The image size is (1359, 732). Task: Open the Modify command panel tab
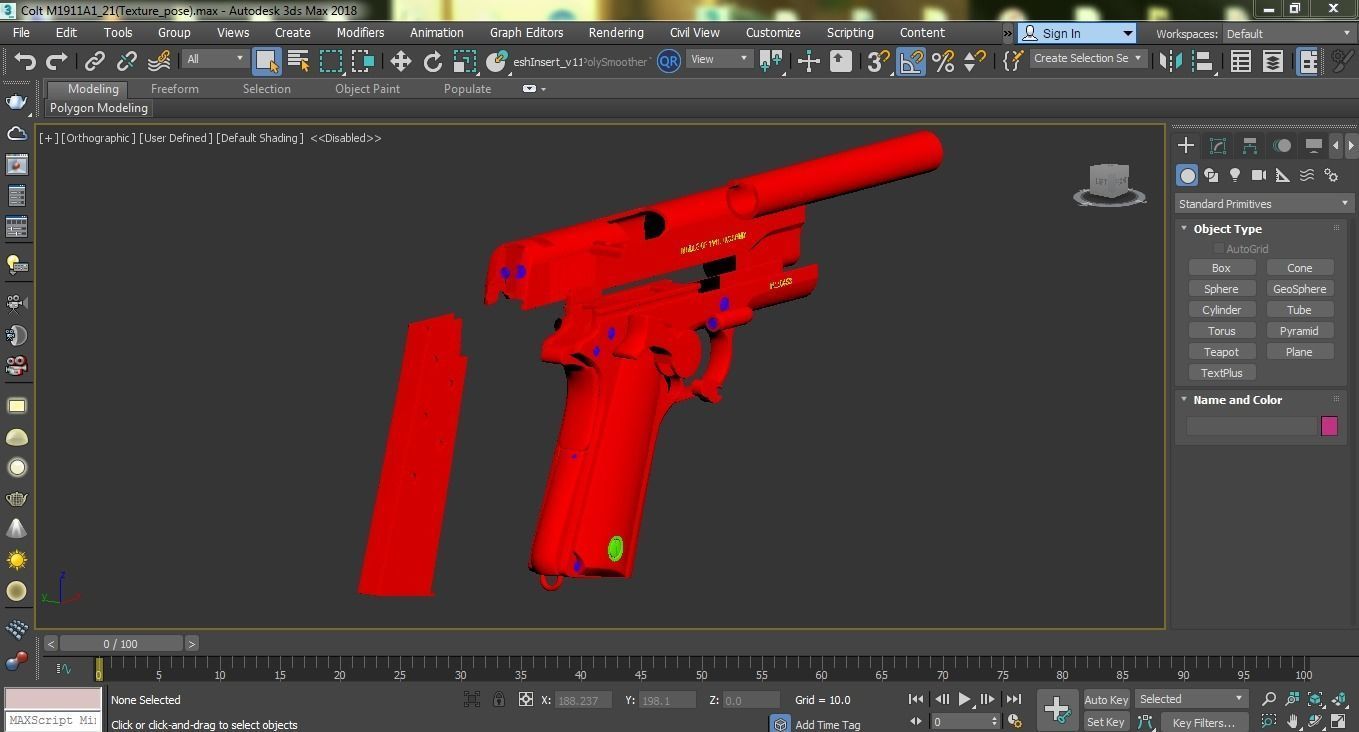(x=1218, y=146)
